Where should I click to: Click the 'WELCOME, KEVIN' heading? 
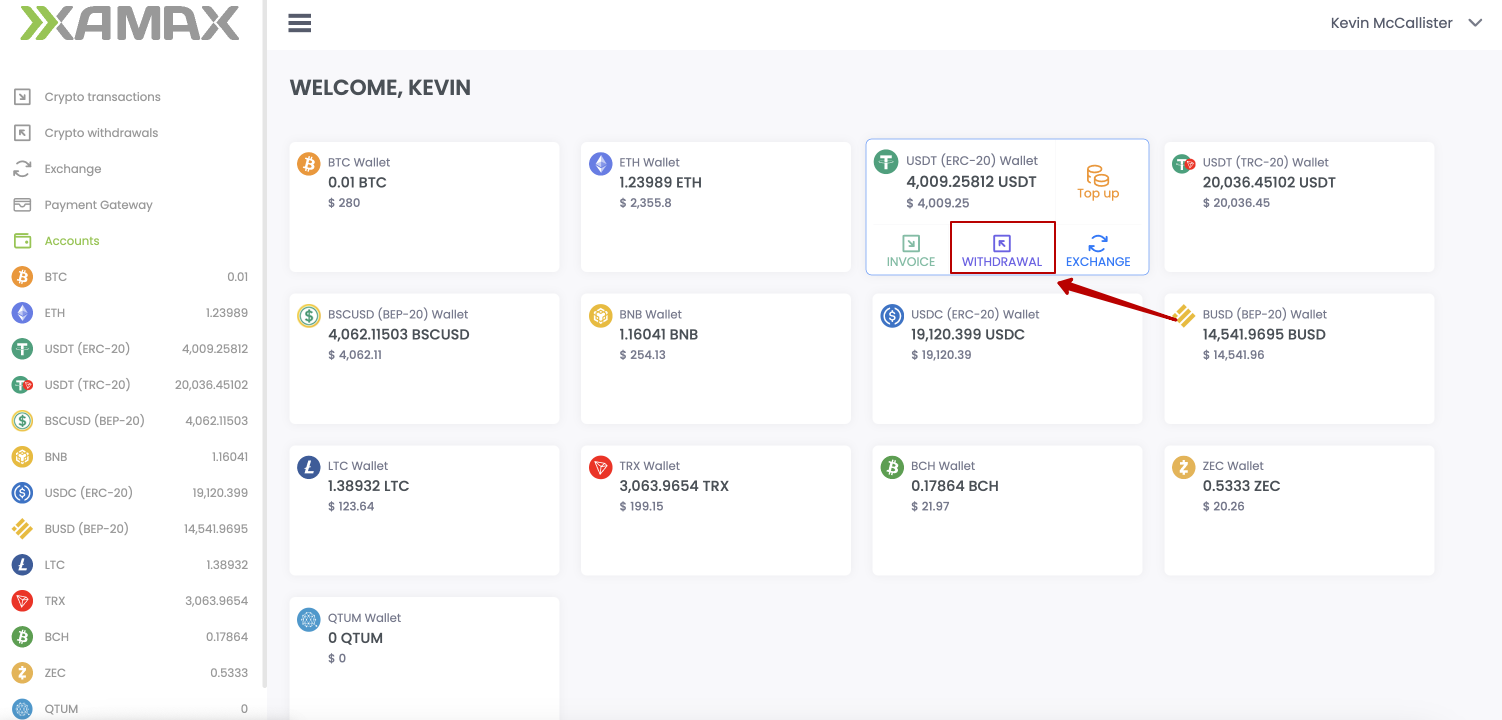[380, 88]
